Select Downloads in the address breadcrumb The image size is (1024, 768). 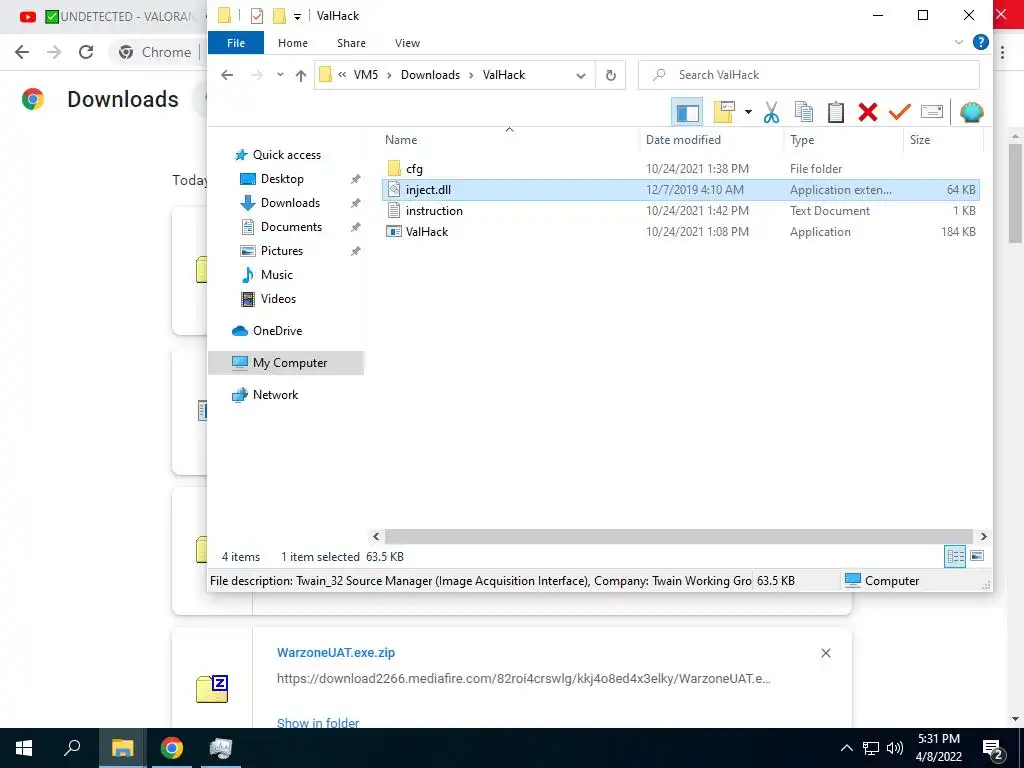[x=430, y=75]
